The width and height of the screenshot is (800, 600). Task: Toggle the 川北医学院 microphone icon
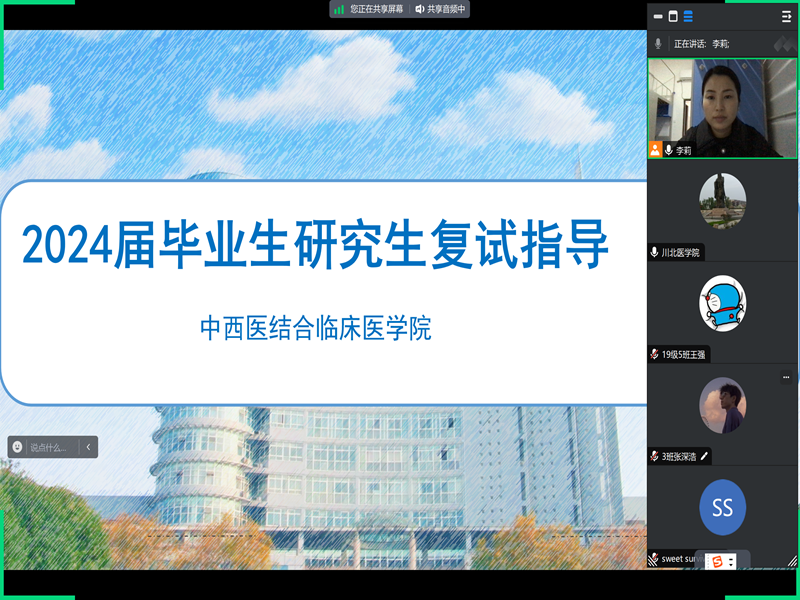(x=654, y=253)
